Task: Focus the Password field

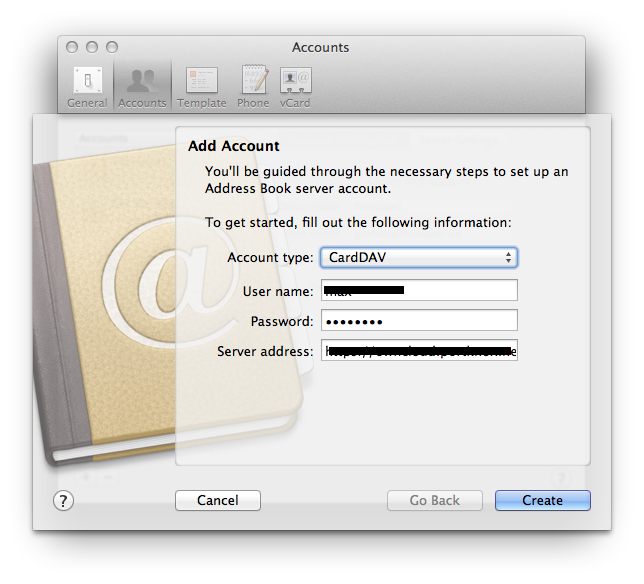Action: 419,320
